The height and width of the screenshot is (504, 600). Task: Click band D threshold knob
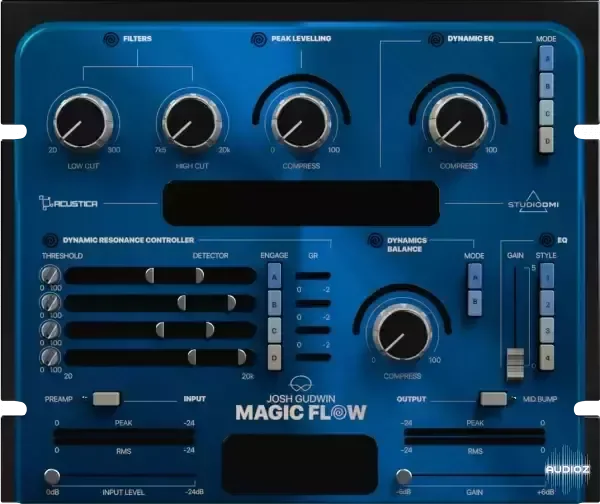pyautogui.click(x=51, y=357)
